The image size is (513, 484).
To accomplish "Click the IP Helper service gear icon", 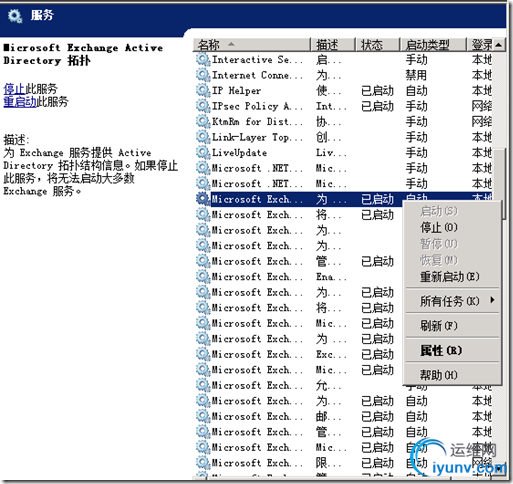I will [x=203, y=90].
